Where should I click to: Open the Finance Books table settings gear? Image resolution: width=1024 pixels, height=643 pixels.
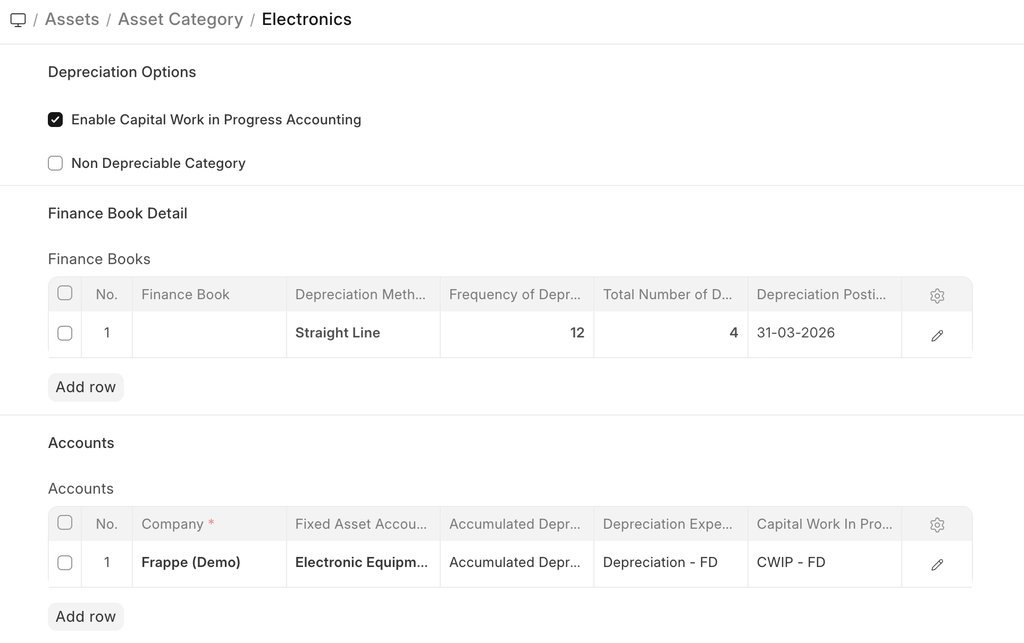coord(936,295)
